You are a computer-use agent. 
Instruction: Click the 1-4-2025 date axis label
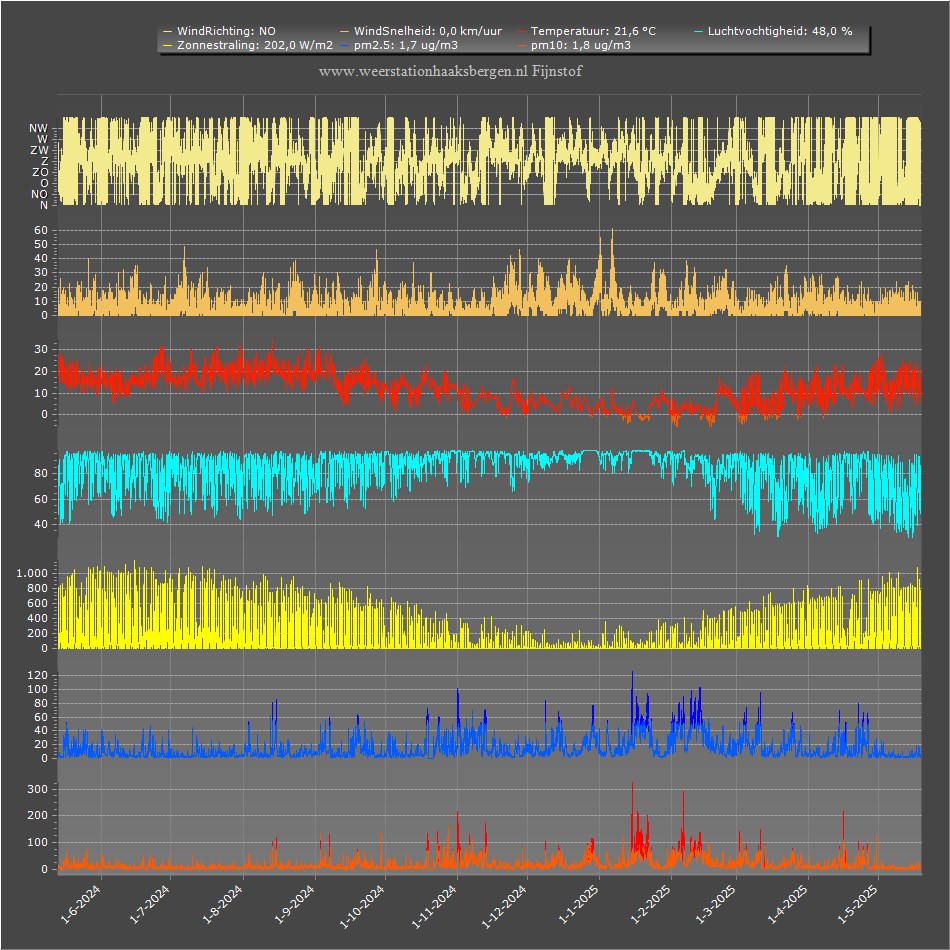[x=788, y=904]
